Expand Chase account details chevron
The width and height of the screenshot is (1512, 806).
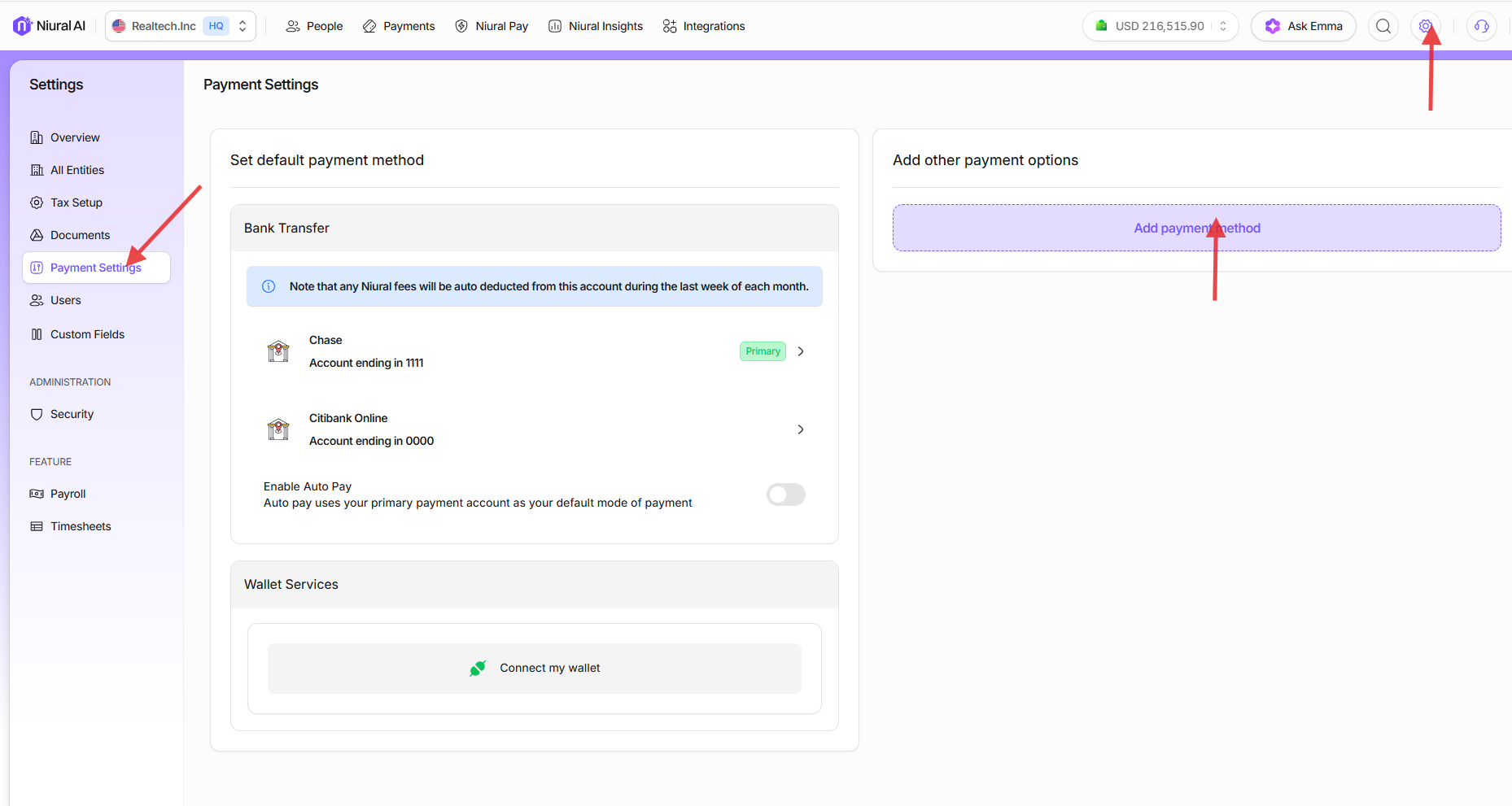click(801, 351)
